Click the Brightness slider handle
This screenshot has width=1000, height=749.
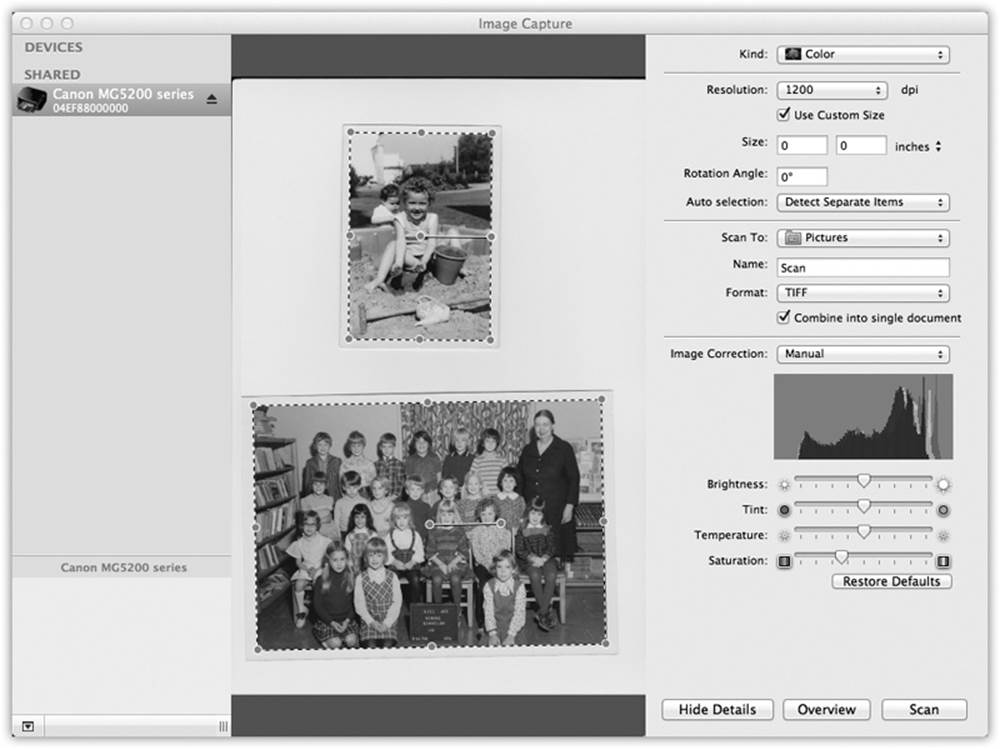click(x=864, y=480)
